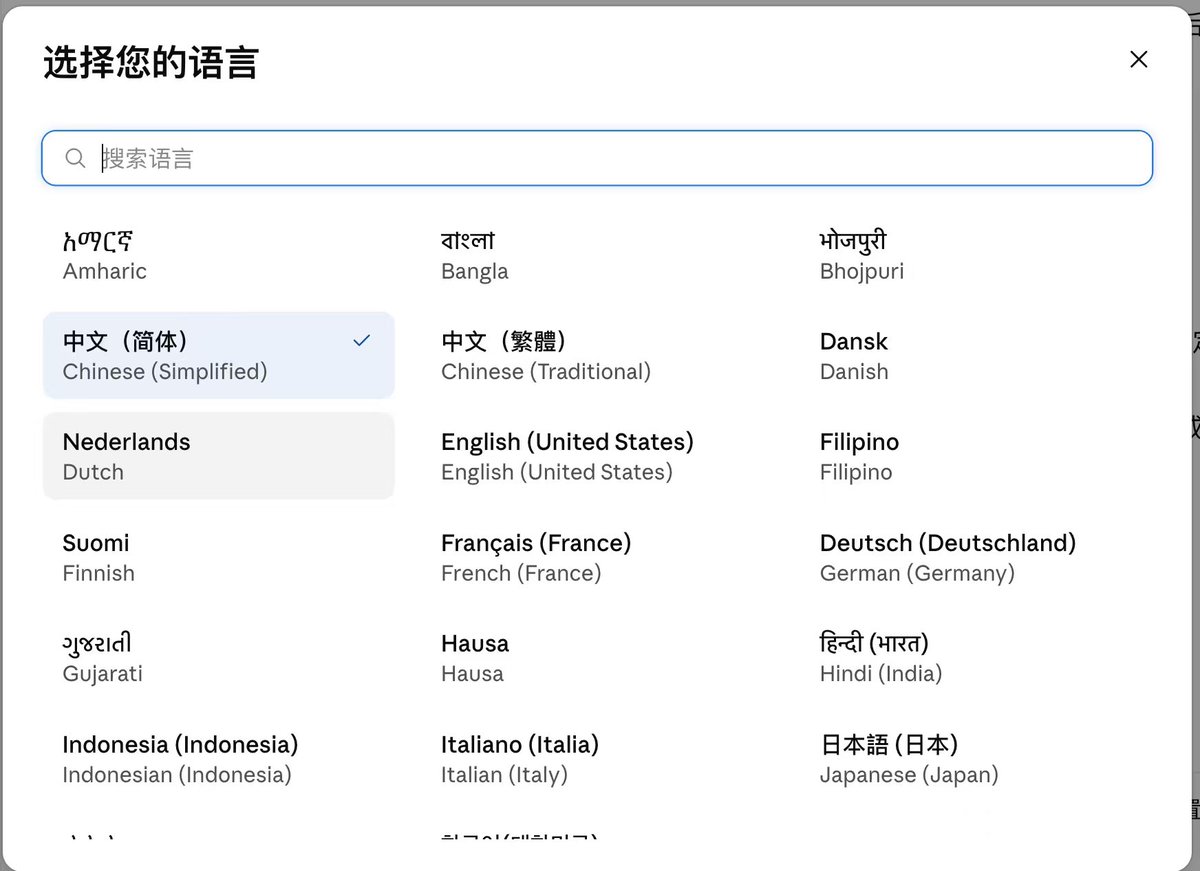Select English (United States)
The height and width of the screenshot is (871, 1200).
pos(597,456)
